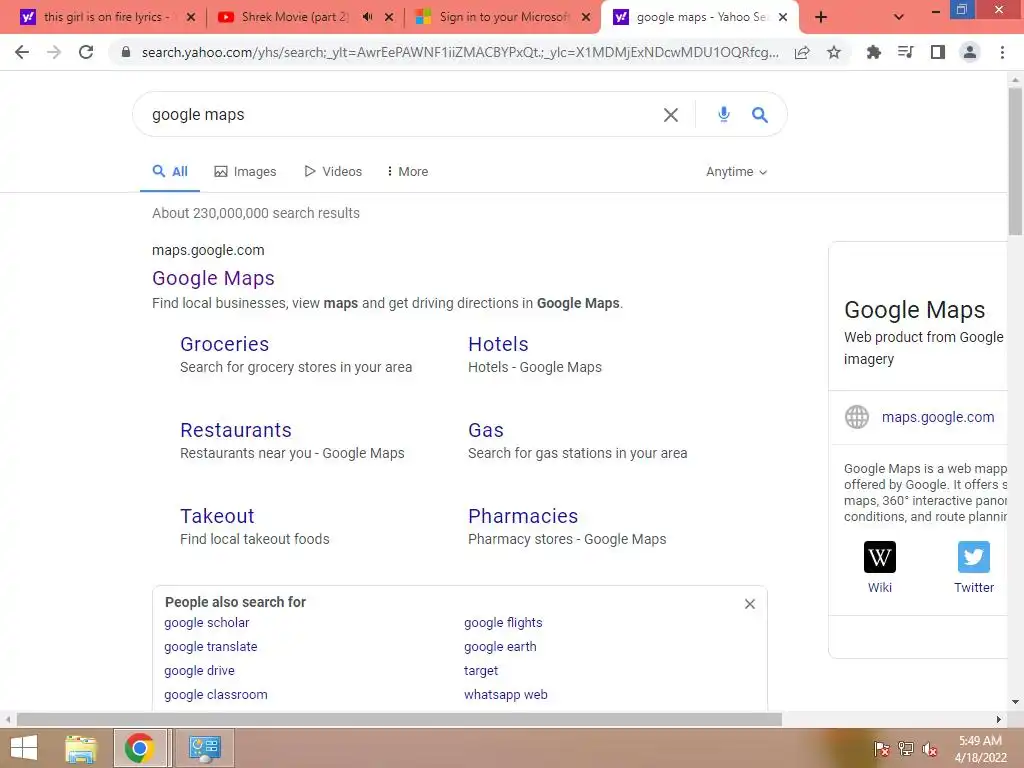Open the Pharmacies sublink
This screenshot has width=1024, height=768.
pyautogui.click(x=523, y=517)
